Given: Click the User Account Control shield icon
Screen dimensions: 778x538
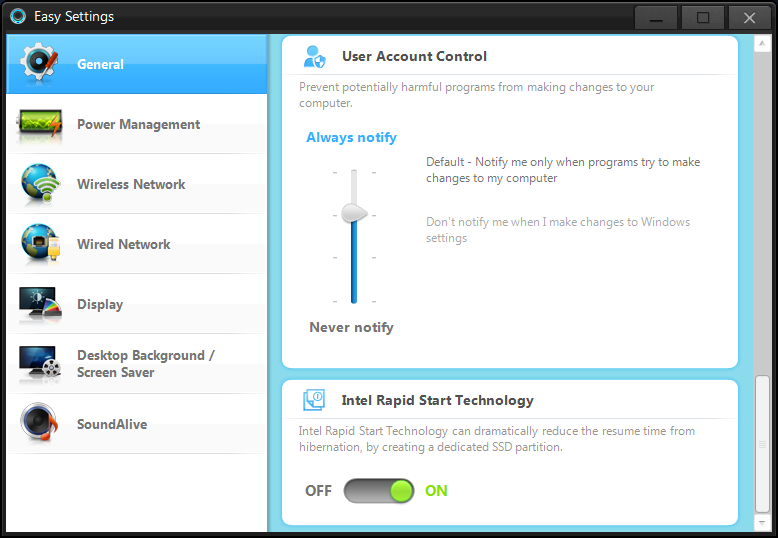Looking at the screenshot, I should (315, 57).
